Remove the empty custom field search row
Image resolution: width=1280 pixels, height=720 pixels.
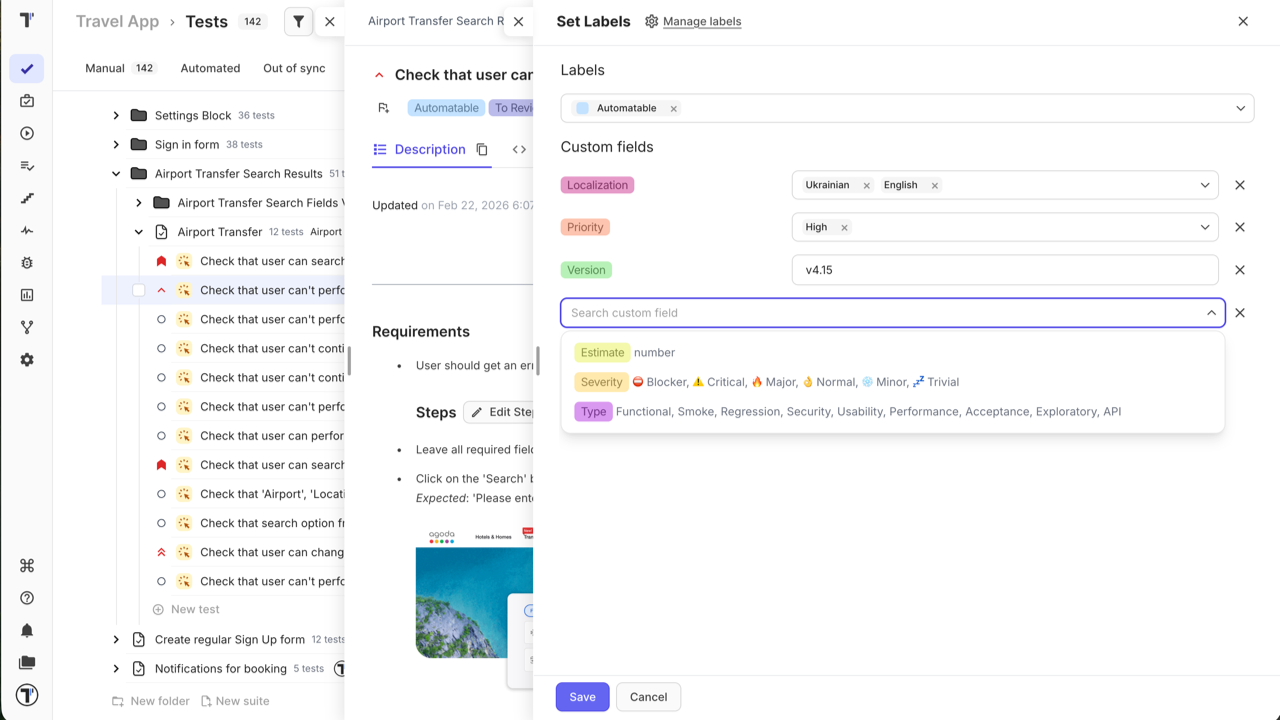coord(1240,313)
